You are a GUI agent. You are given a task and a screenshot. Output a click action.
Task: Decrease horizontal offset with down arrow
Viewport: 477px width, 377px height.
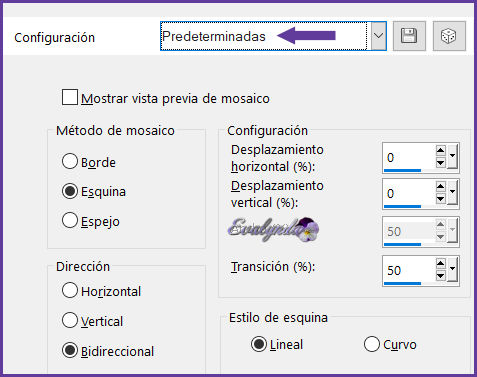(x=440, y=162)
